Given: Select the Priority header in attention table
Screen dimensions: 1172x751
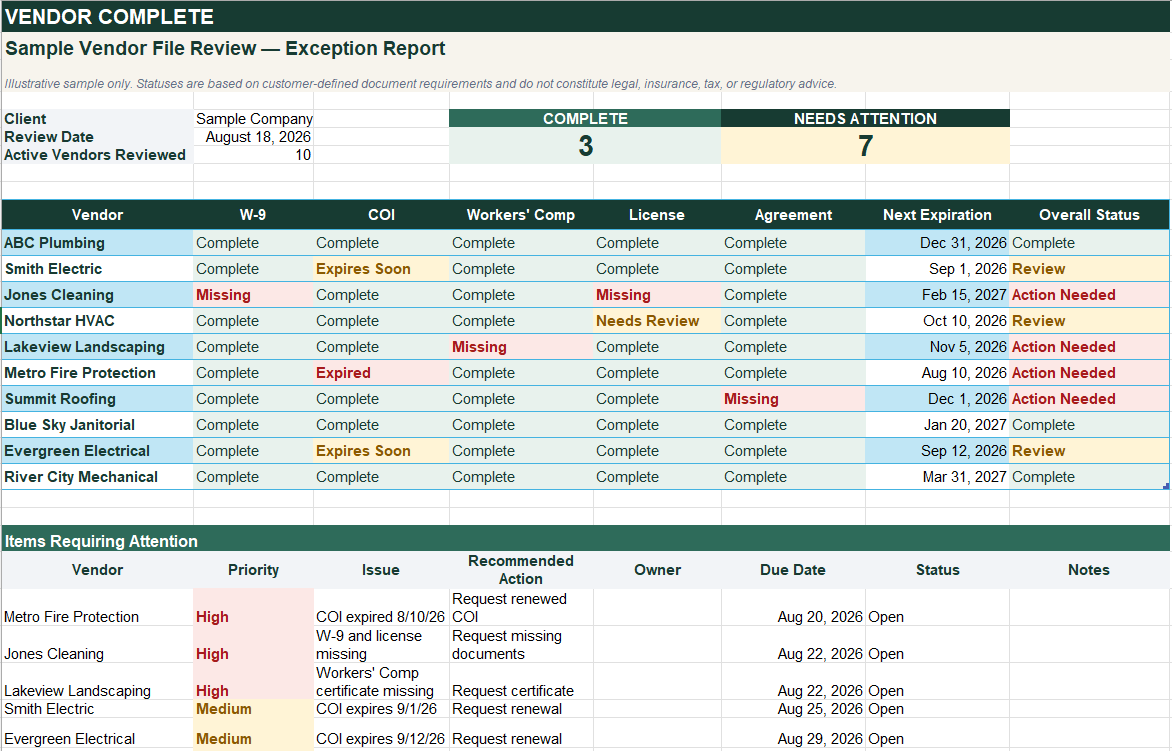Looking at the screenshot, I should tap(253, 570).
